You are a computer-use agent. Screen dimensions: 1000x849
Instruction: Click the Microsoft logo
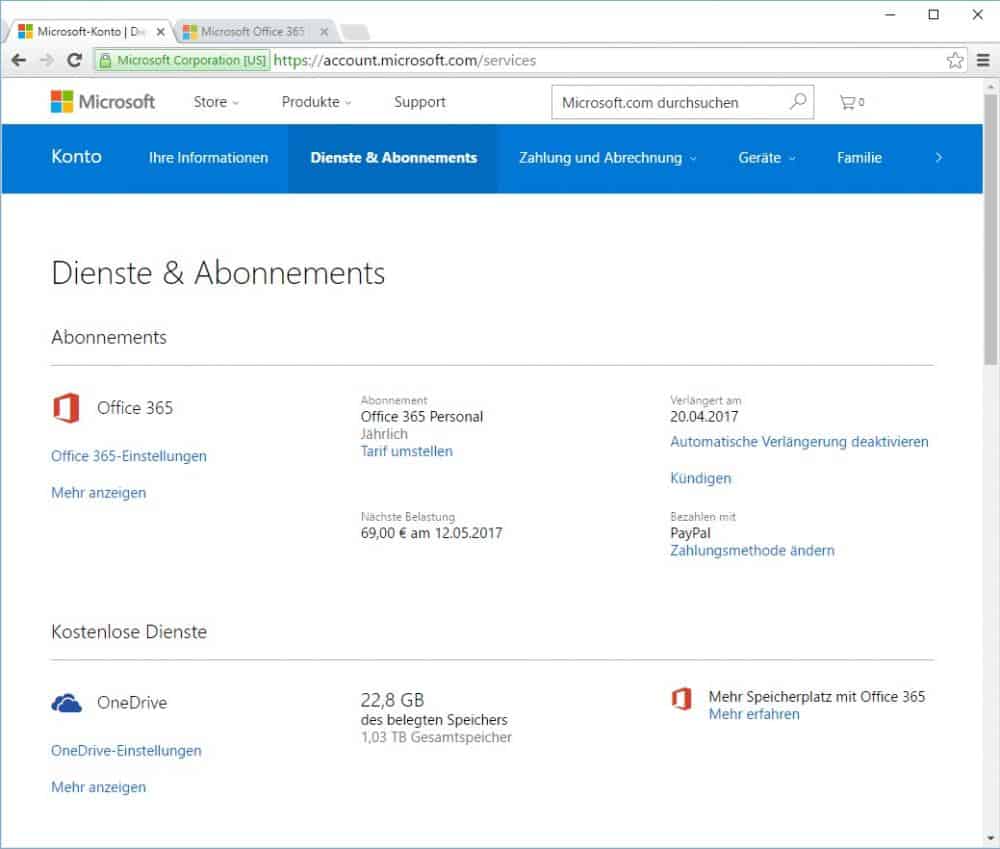coord(103,101)
